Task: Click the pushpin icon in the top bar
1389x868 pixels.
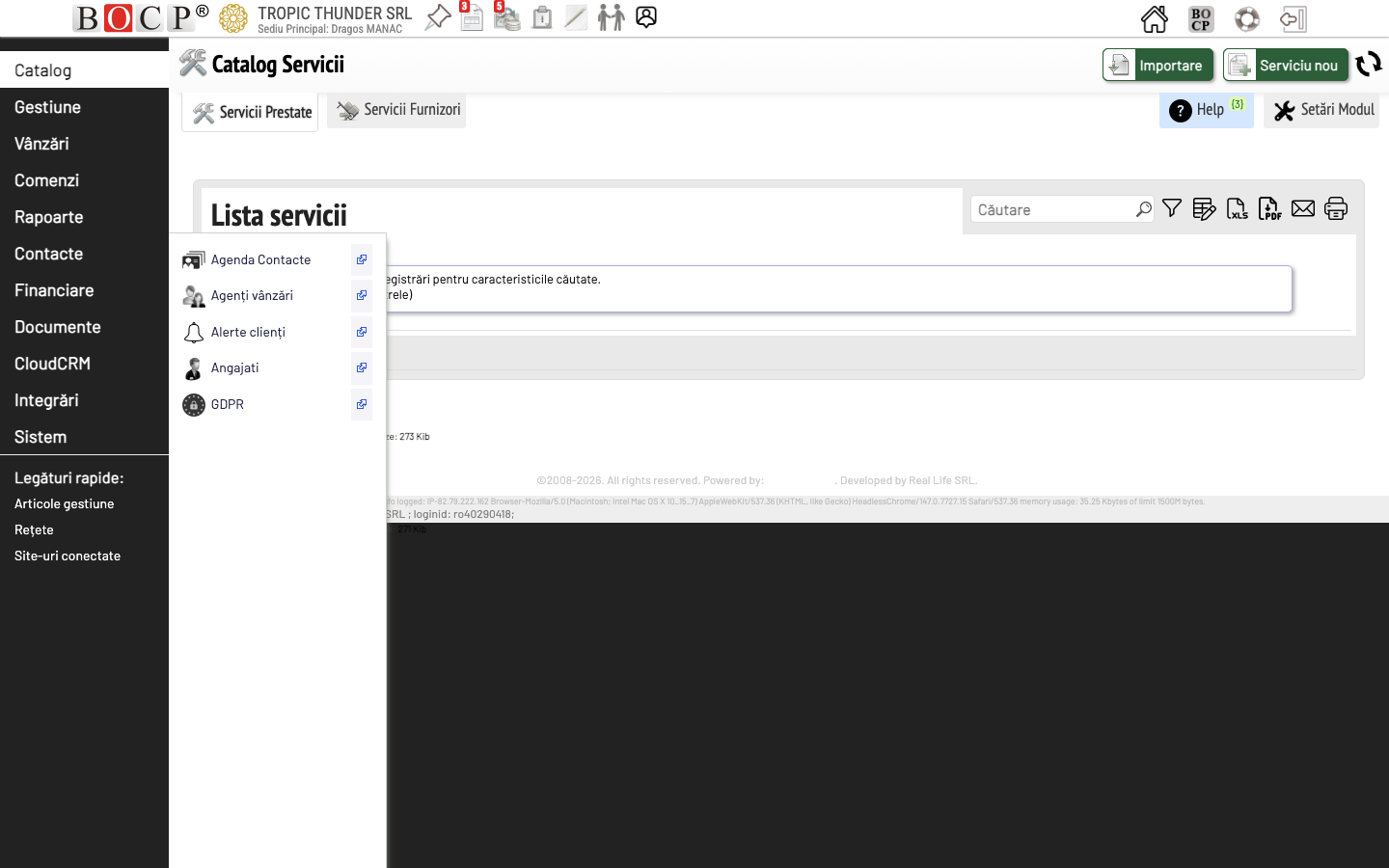Action: (x=437, y=17)
